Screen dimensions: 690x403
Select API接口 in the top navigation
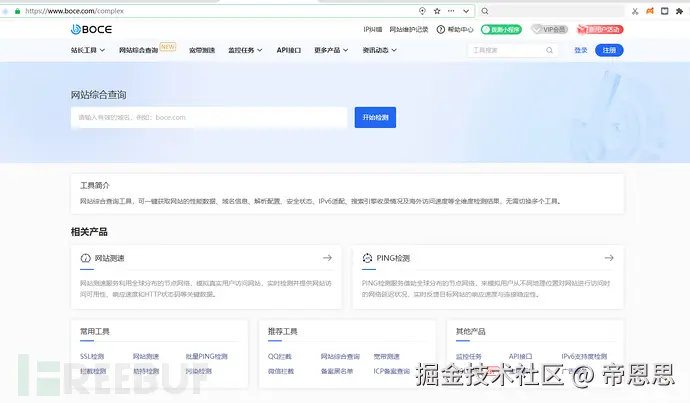coord(289,50)
